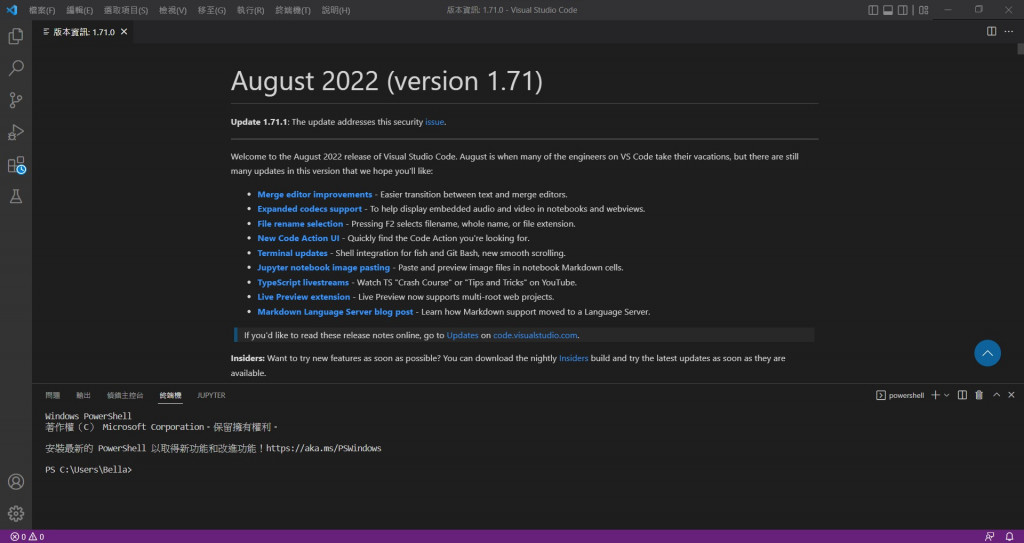Viewport: 1024px width, 543px height.
Task: Open Expanded codecs support link
Action: [x=310, y=209]
